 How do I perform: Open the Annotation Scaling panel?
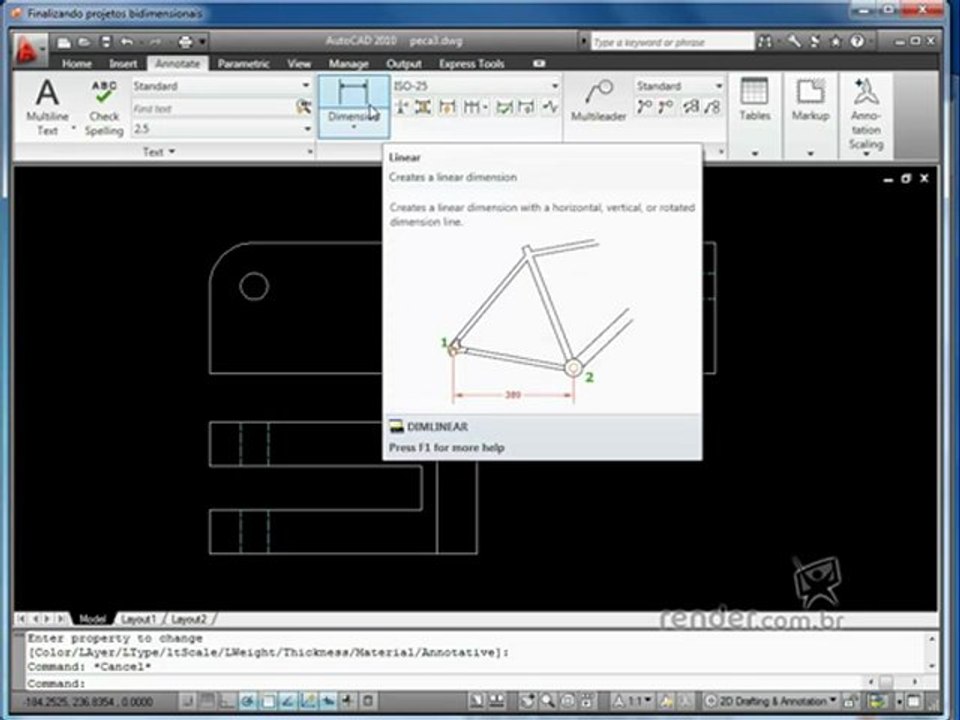866,116
